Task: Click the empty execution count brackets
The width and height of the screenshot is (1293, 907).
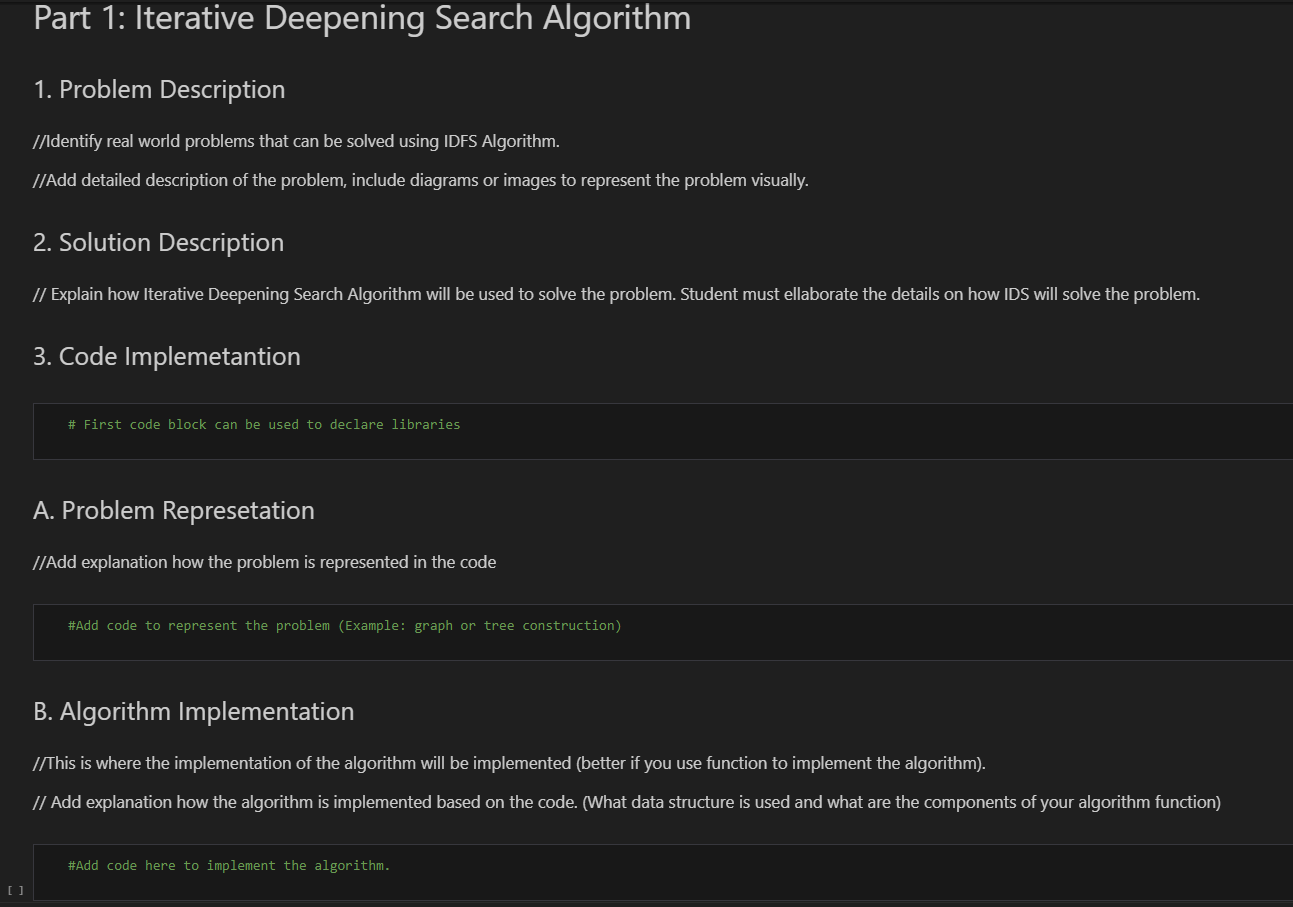Action: pos(15,890)
